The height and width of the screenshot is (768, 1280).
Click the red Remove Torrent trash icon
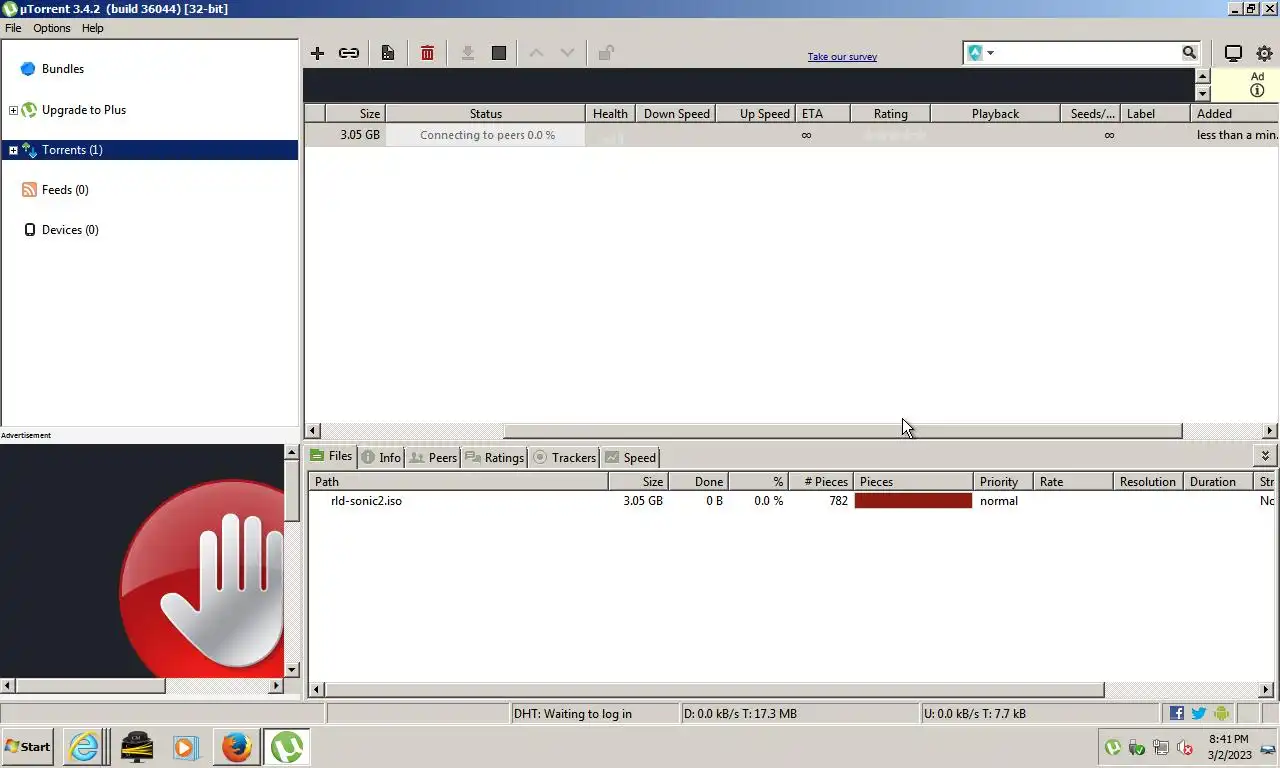tap(427, 53)
